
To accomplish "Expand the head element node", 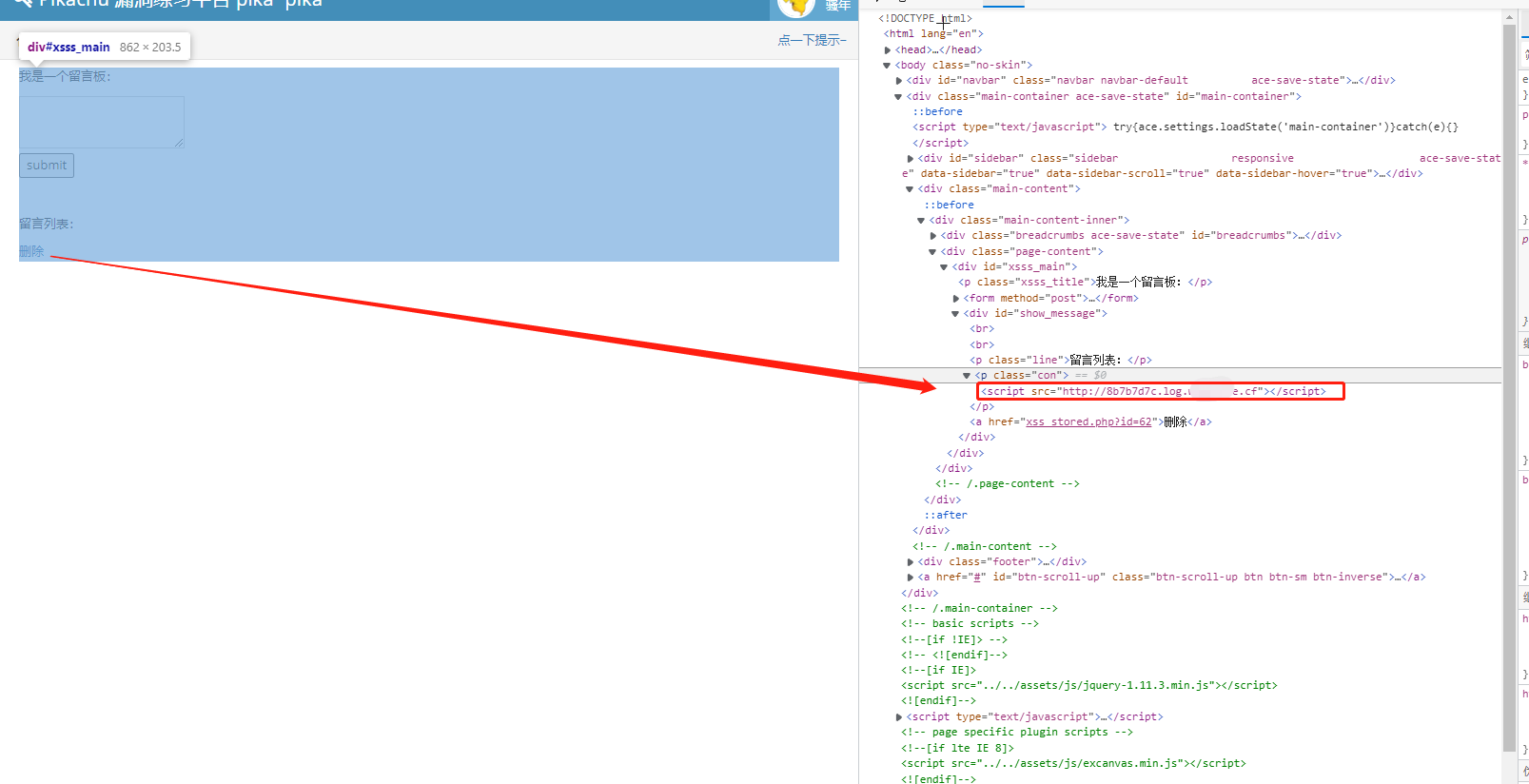I will coord(888,49).
